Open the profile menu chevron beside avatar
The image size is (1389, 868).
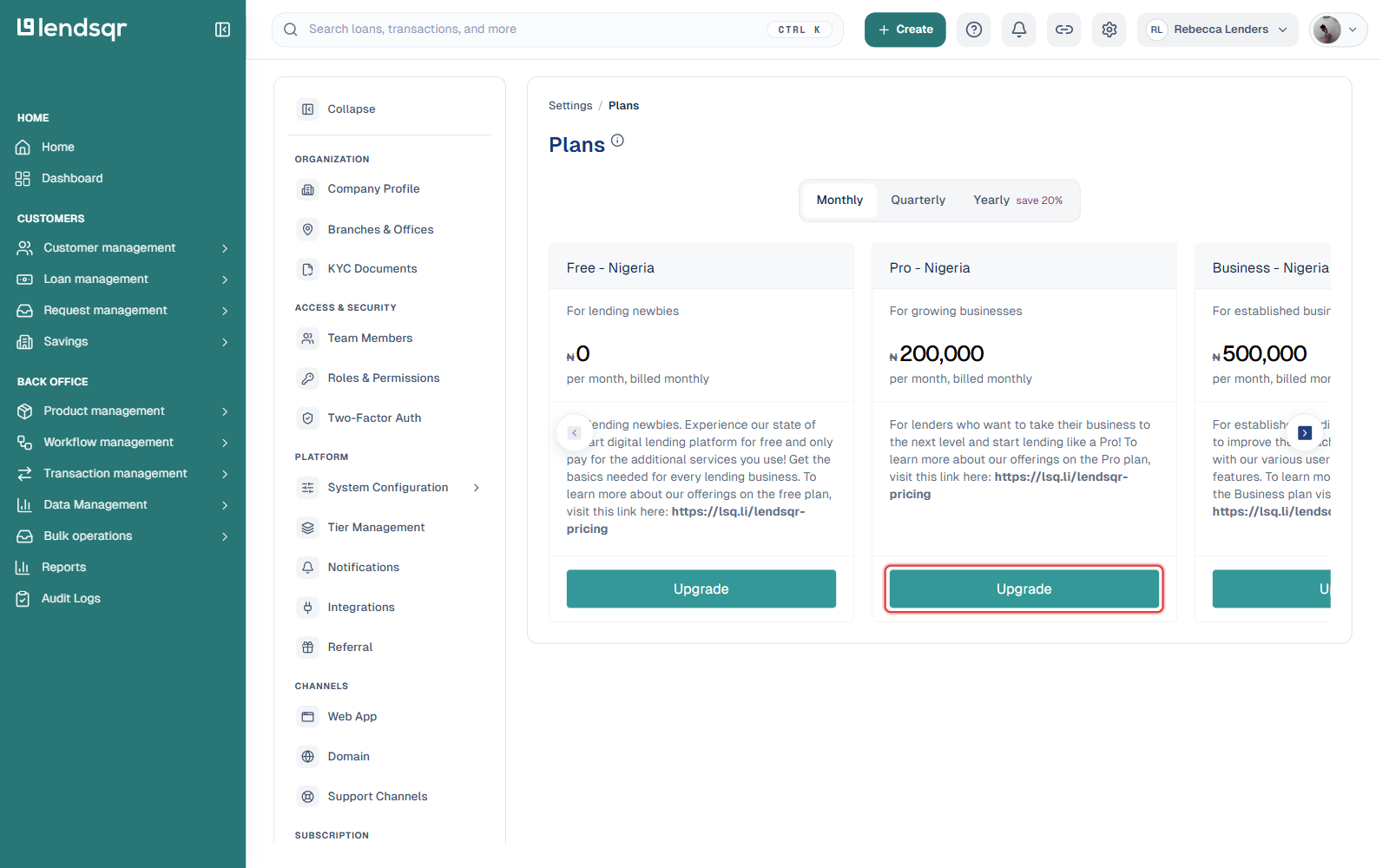[1353, 30]
